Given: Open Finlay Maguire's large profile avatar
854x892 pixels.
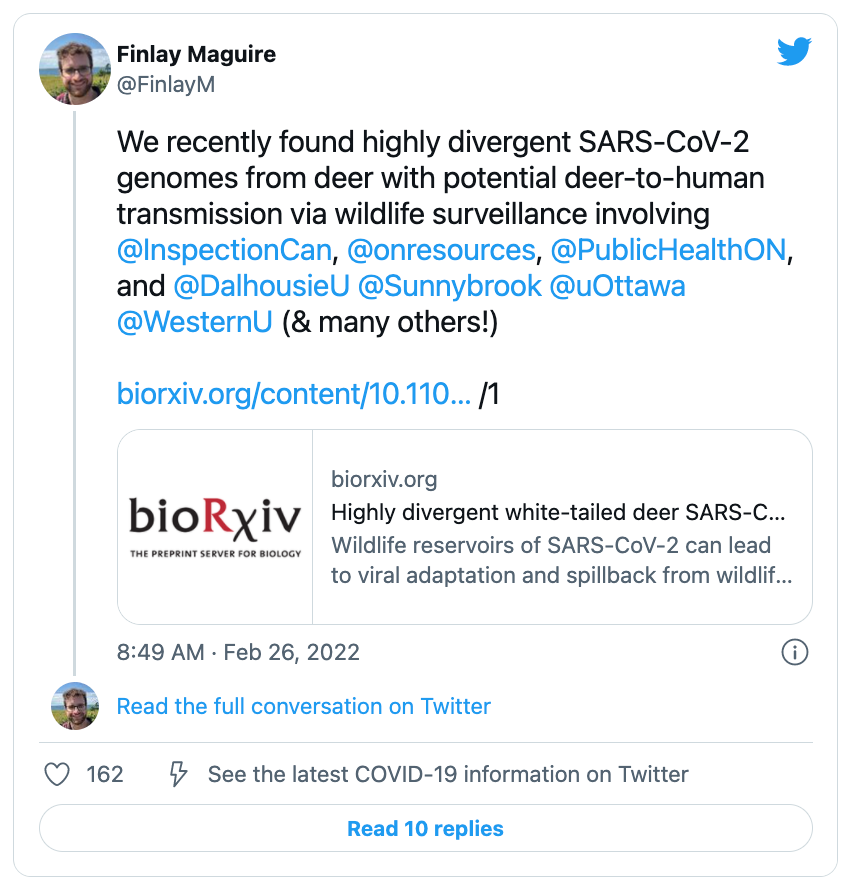Looking at the screenshot, I should 75,69.
